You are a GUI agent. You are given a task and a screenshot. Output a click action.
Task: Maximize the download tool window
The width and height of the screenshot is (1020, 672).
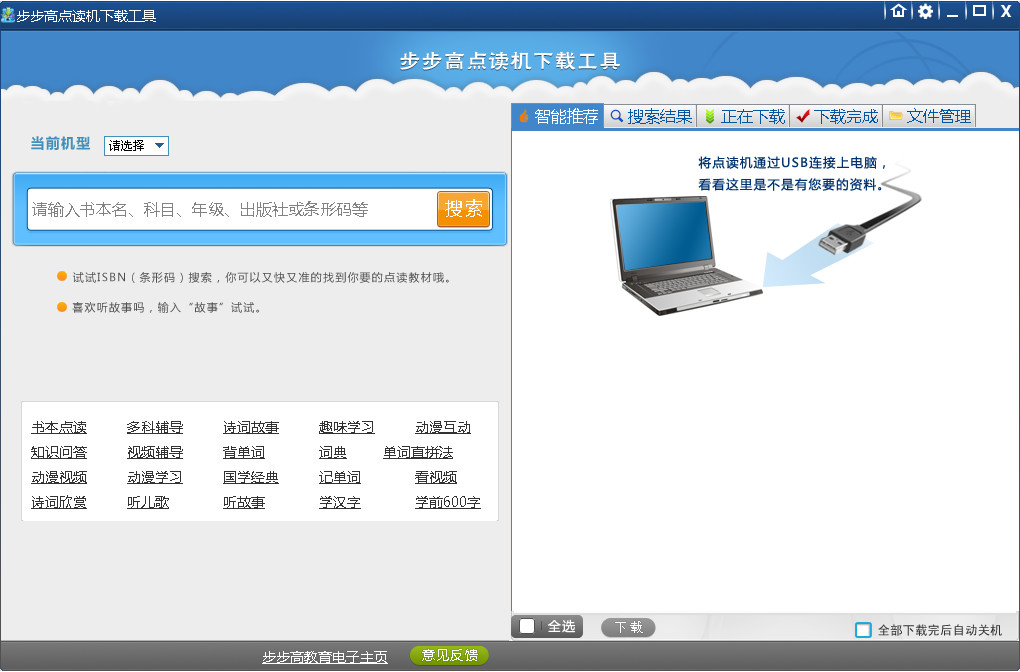tap(979, 10)
